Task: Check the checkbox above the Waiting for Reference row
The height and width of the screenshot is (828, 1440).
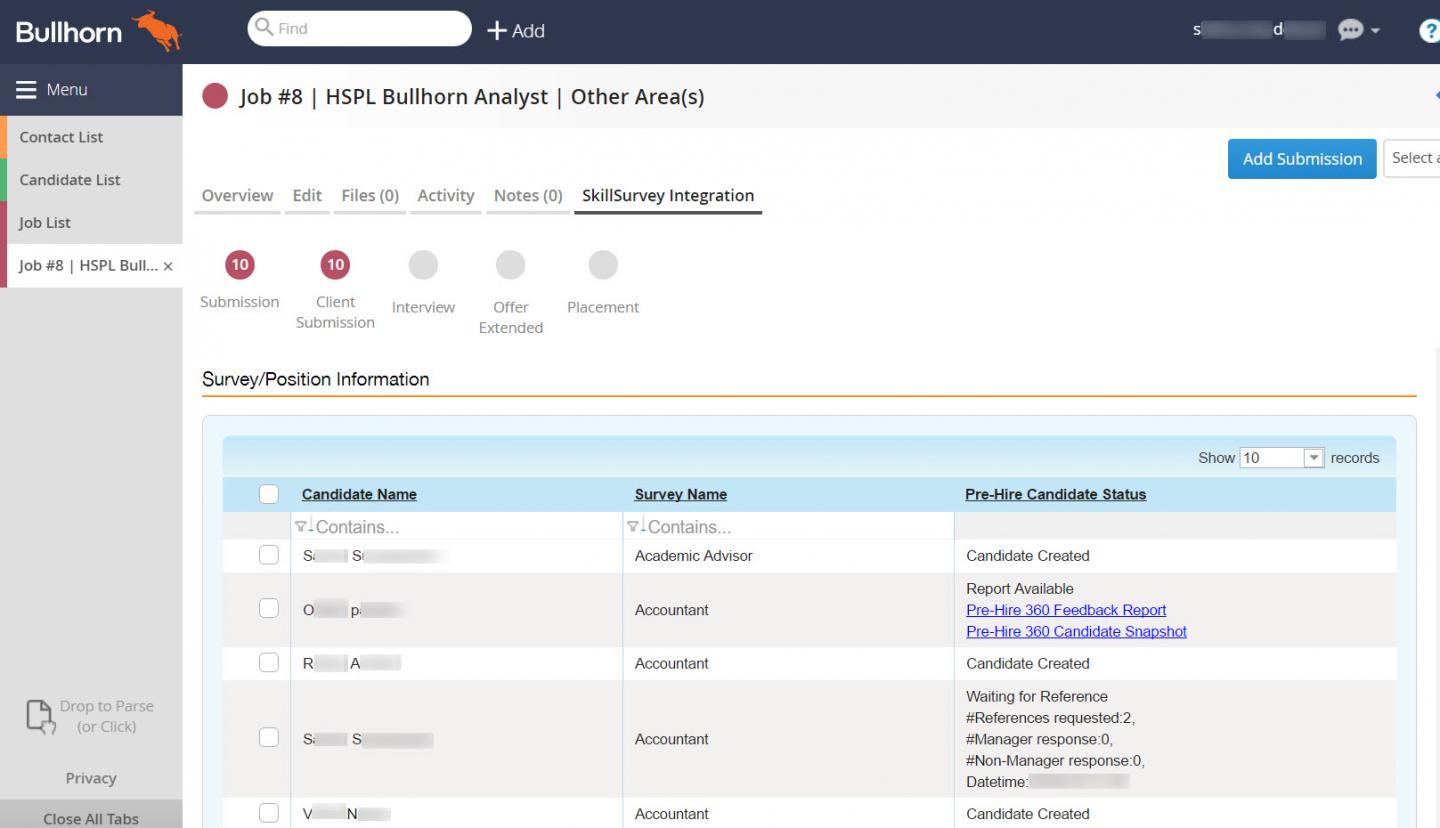Action: pyautogui.click(x=268, y=662)
